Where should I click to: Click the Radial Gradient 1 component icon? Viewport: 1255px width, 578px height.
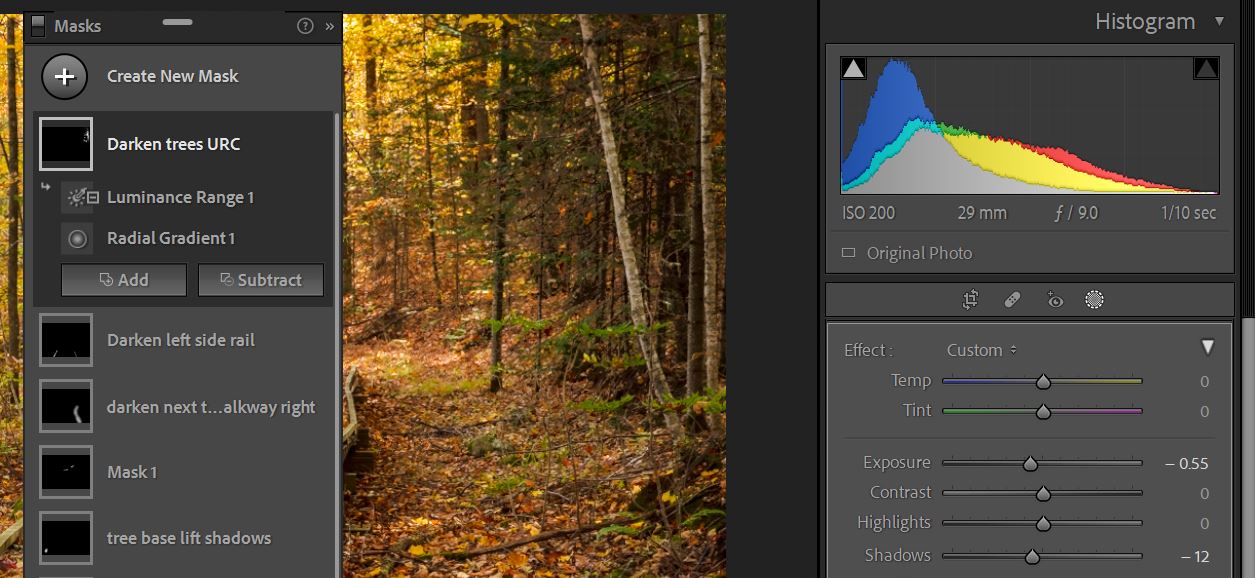77,238
